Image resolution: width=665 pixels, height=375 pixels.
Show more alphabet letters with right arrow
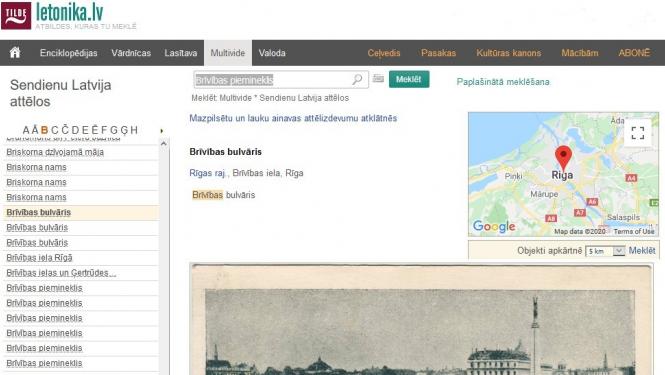point(162,131)
